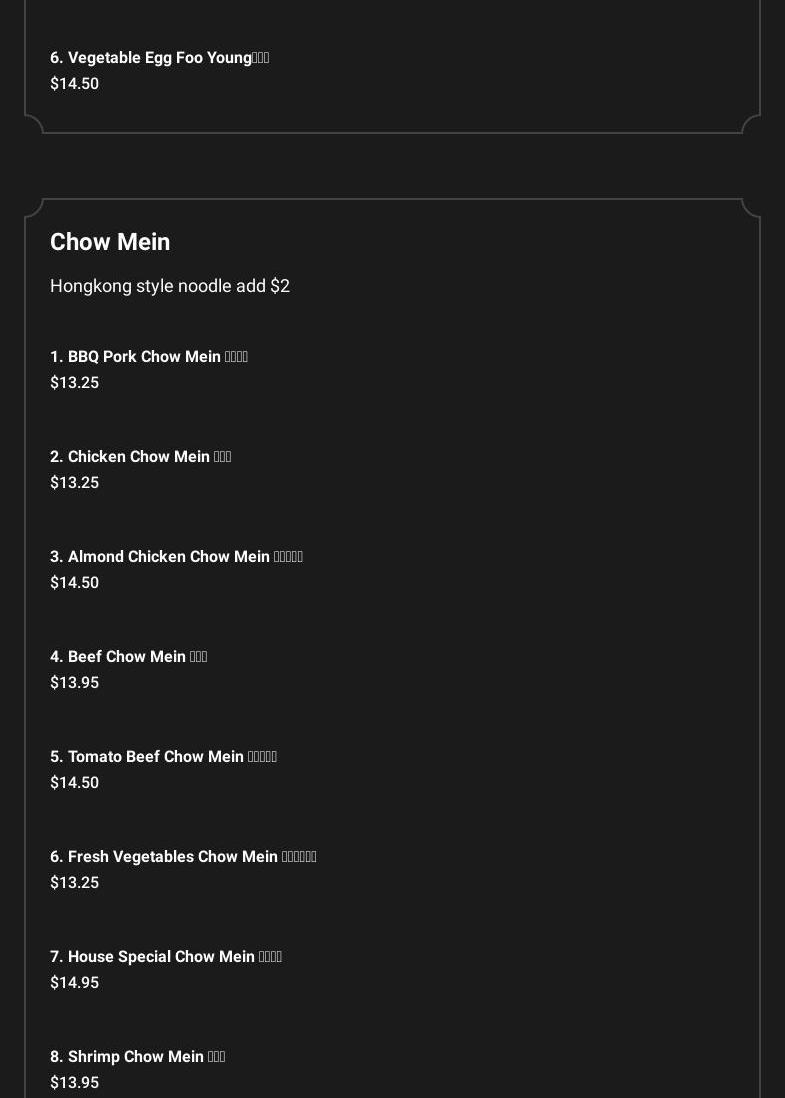This screenshot has height=1098, width=785.
Task: Open House Special Chow Mein
Action: 166,957
